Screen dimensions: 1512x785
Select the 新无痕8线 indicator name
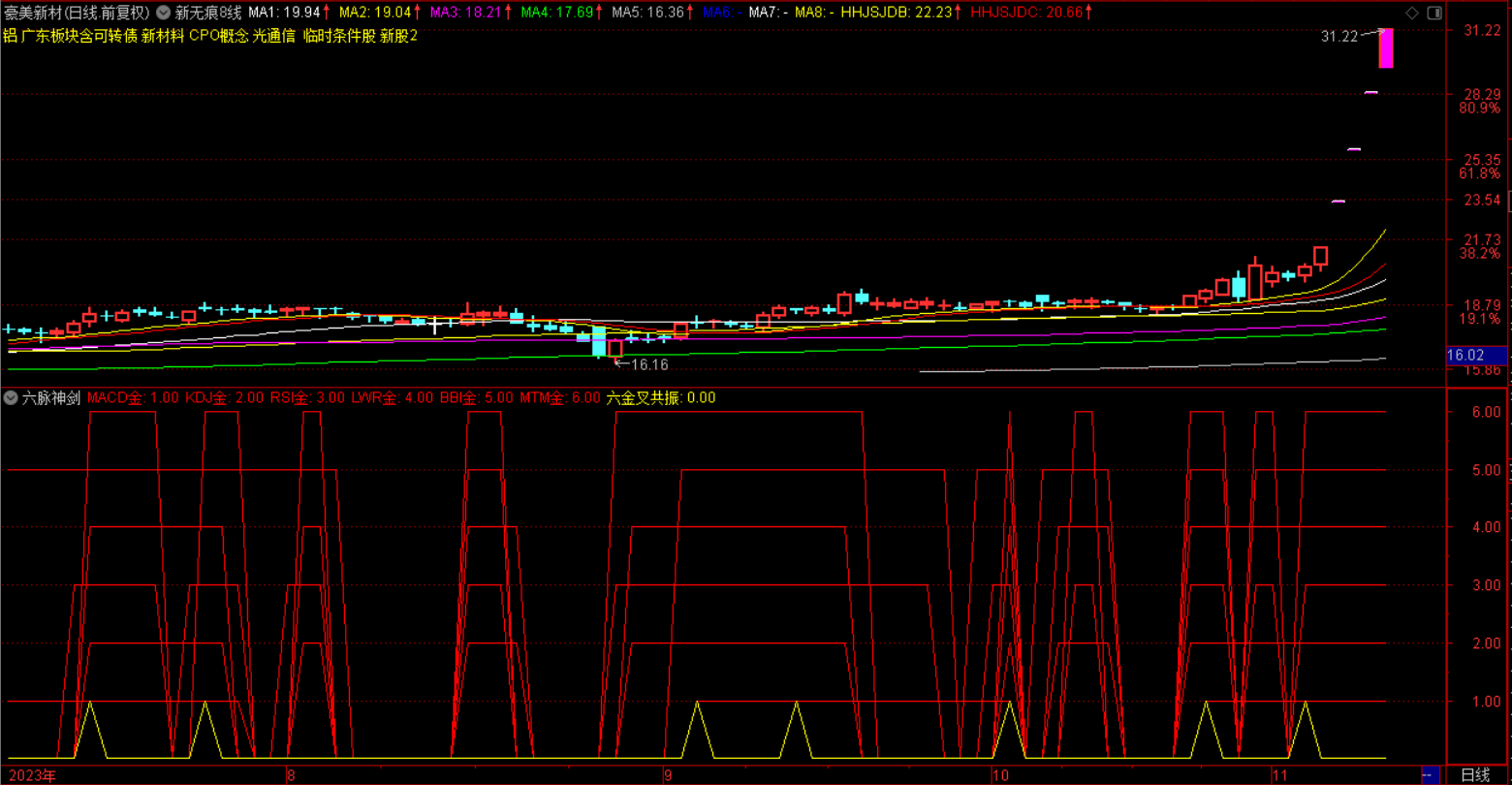[207, 13]
